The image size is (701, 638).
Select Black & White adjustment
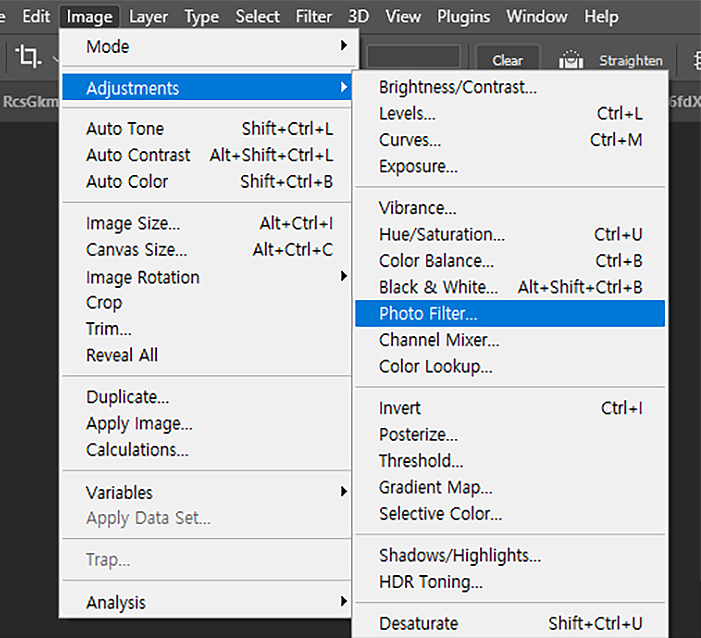(510, 287)
